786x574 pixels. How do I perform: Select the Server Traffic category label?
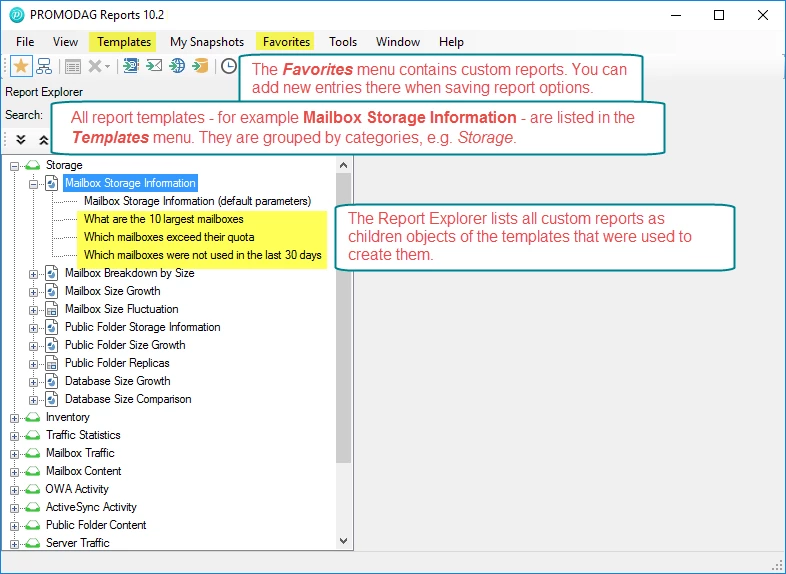78,543
